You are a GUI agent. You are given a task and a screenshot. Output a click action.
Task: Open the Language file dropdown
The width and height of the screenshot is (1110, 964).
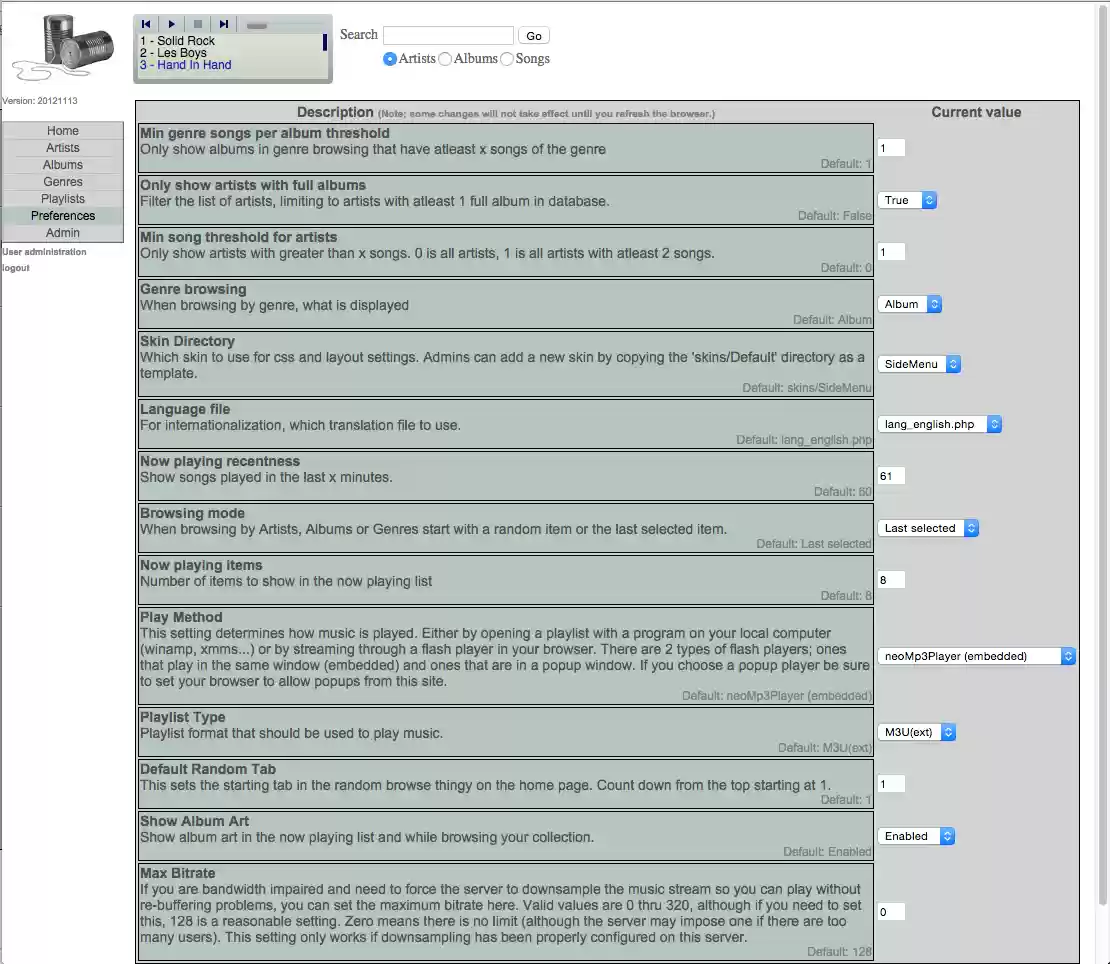tap(938, 424)
